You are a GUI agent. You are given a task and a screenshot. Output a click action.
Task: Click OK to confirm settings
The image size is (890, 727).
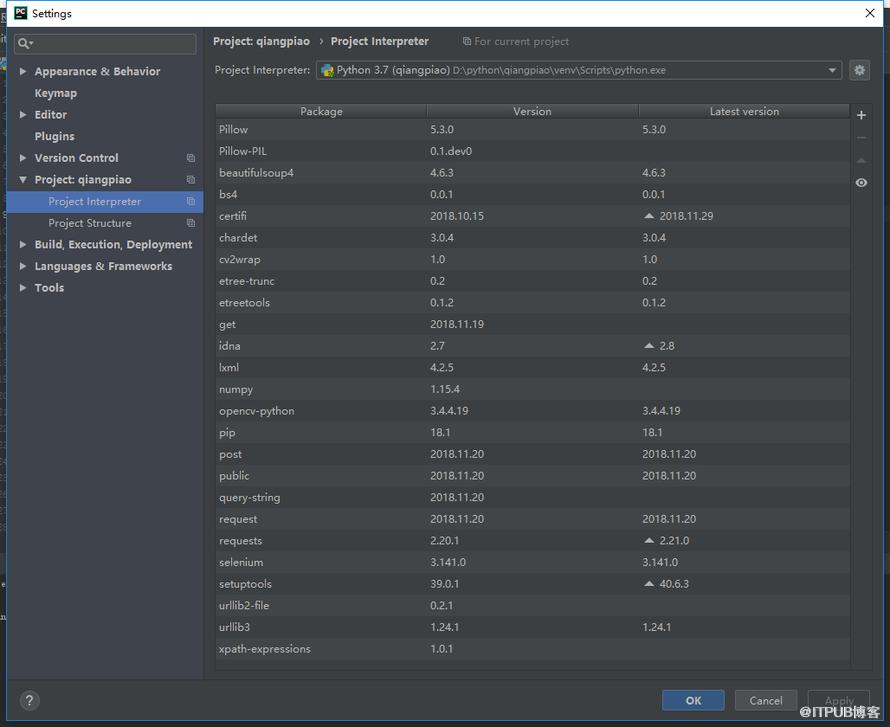693,700
